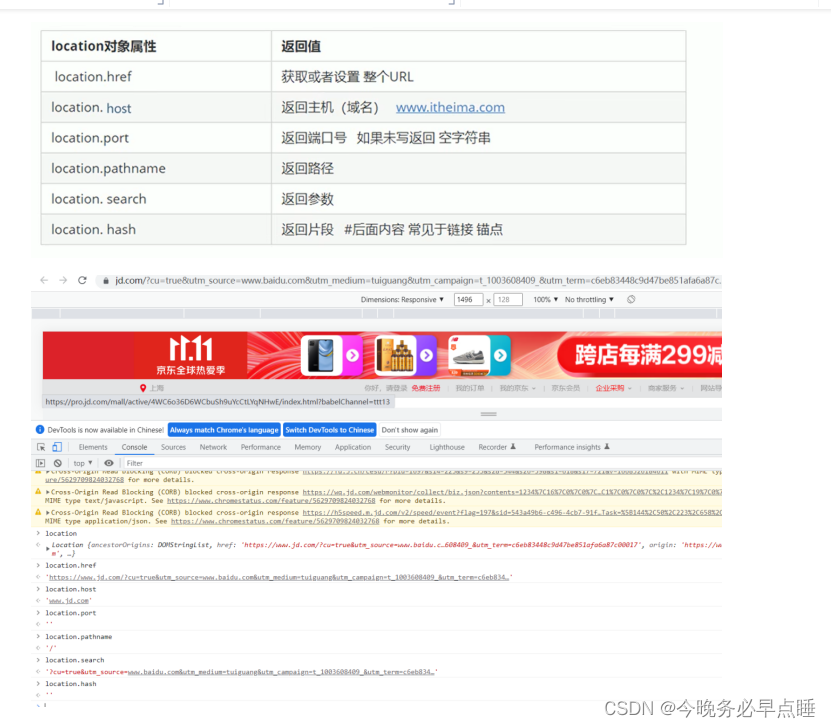Open the Application tab
This screenshot has width=831, height=728.
(353, 447)
